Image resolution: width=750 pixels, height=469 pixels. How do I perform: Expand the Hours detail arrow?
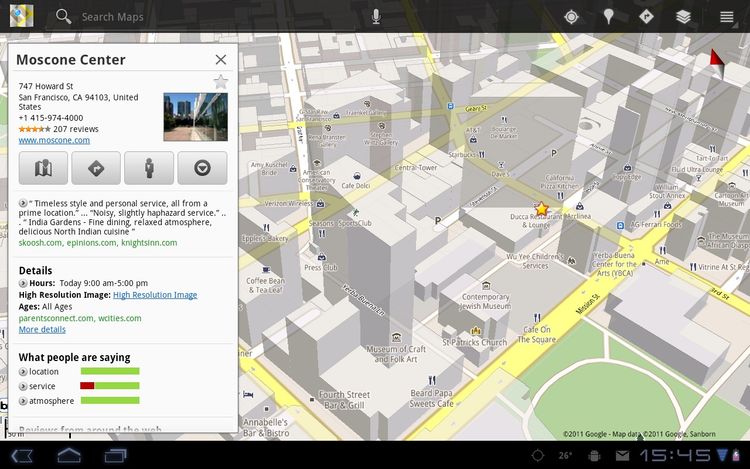coord(23,283)
